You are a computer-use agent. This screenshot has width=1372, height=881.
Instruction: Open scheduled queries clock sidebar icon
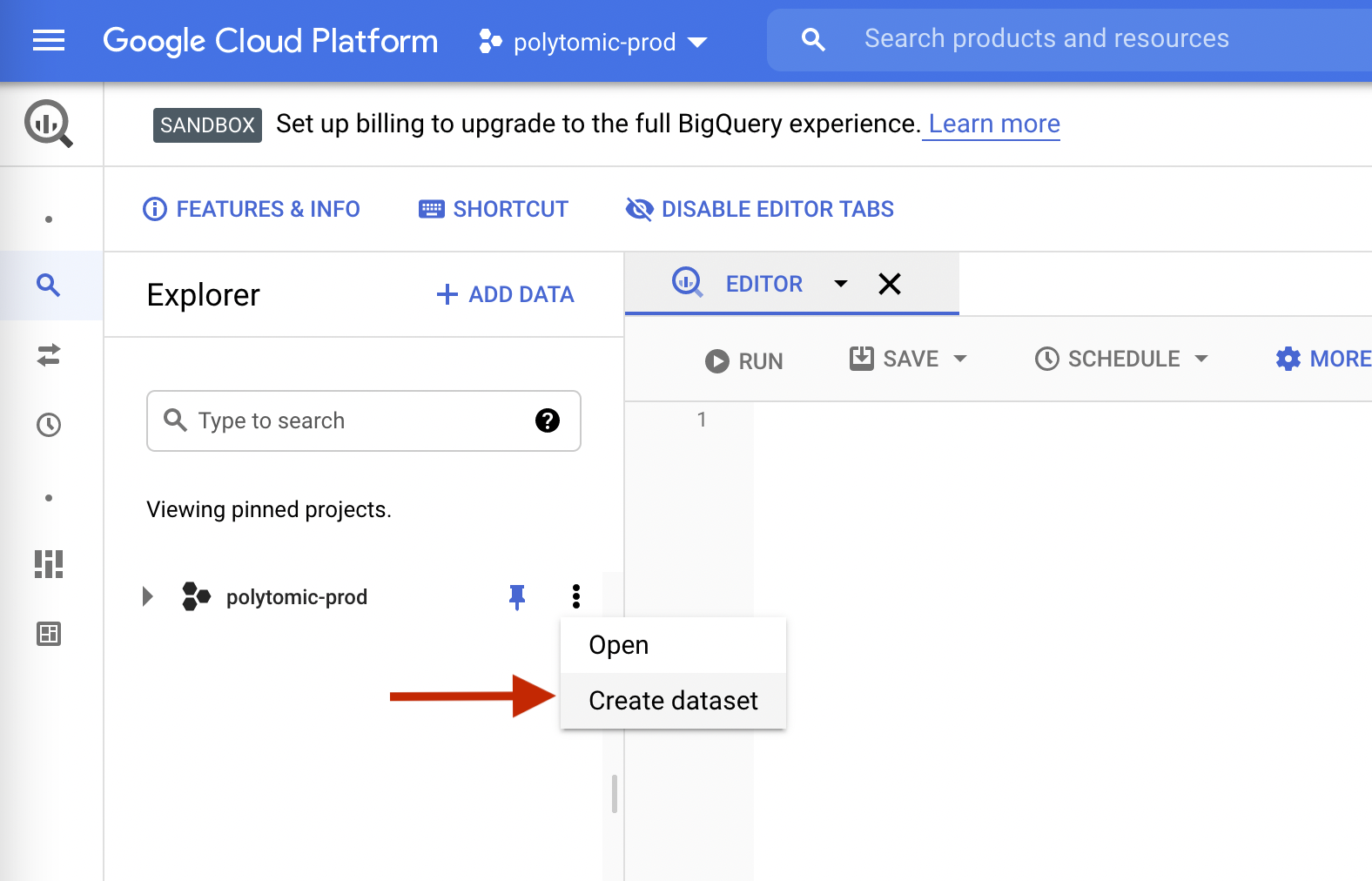coord(49,425)
